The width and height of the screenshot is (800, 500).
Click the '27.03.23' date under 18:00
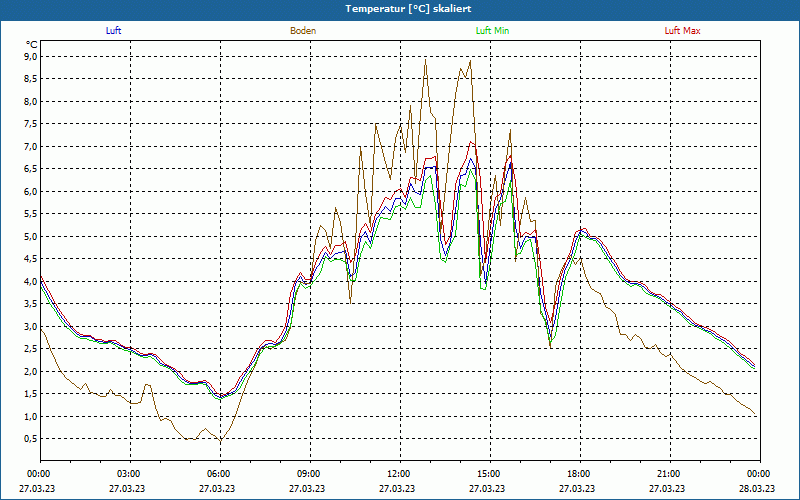(x=577, y=488)
